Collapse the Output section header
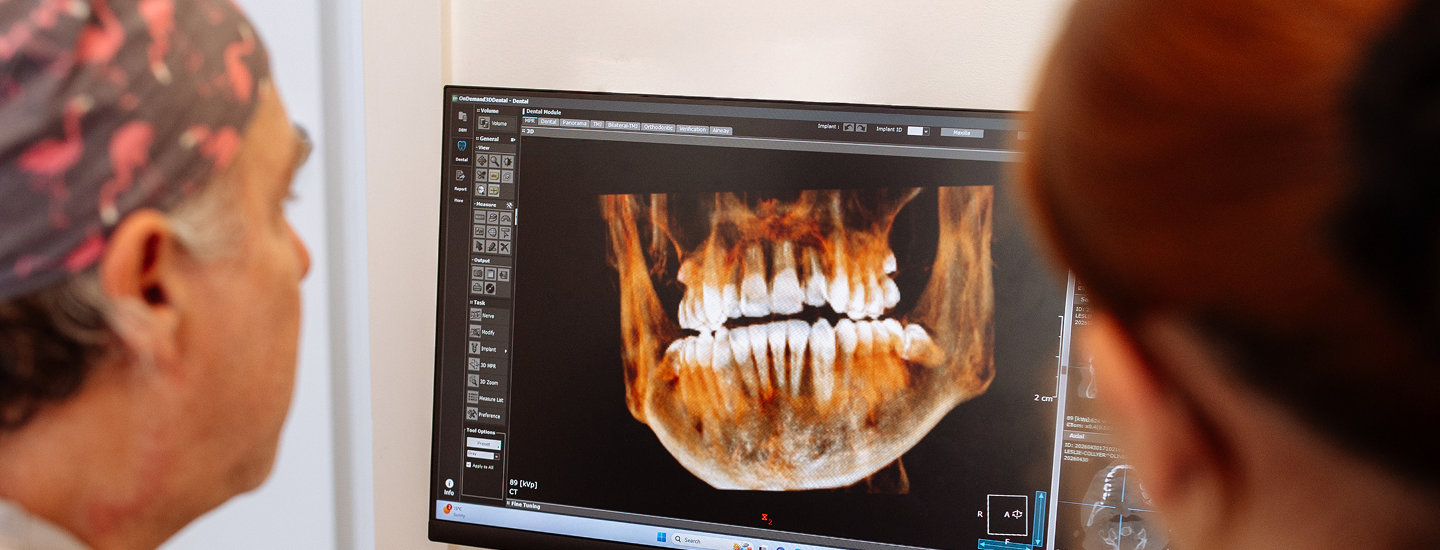The image size is (1440, 550). (481, 260)
